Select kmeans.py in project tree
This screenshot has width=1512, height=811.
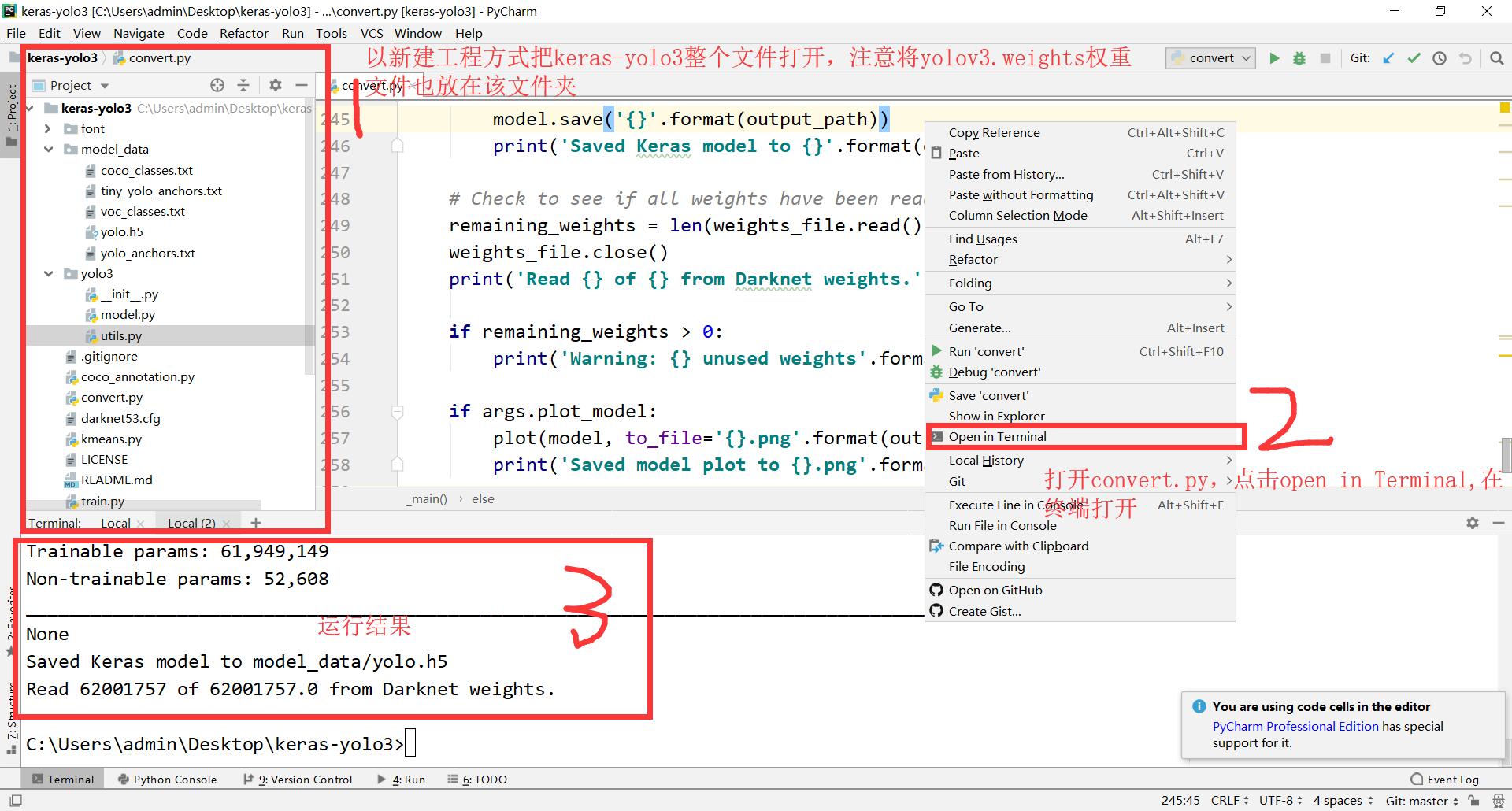pos(111,439)
